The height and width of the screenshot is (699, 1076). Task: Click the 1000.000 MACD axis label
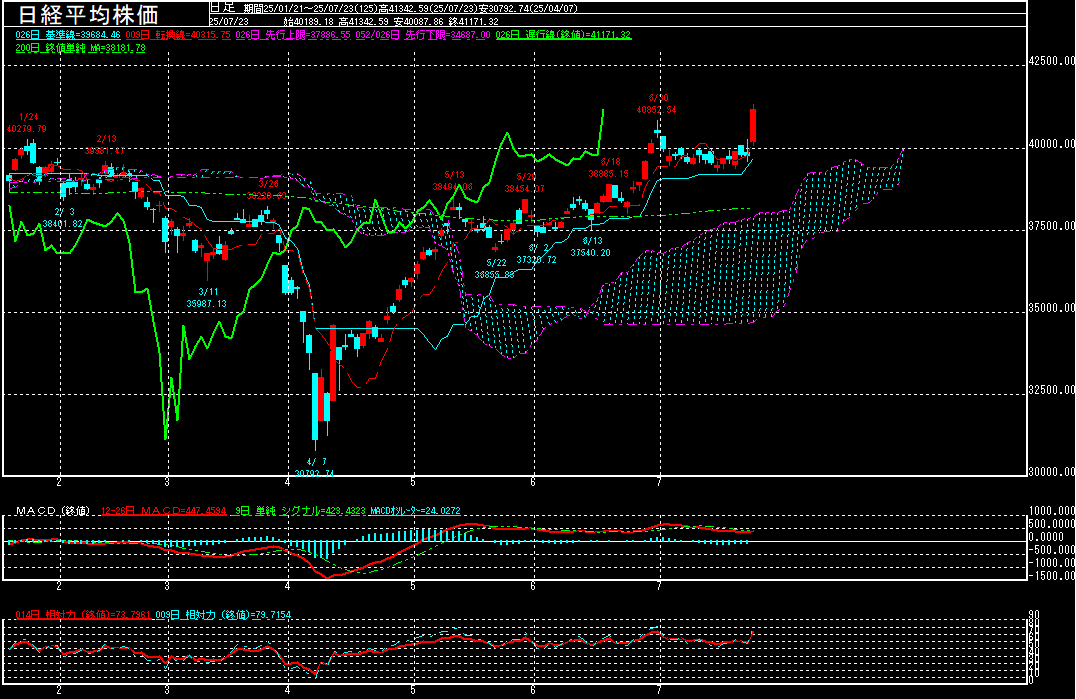(x=1052, y=510)
